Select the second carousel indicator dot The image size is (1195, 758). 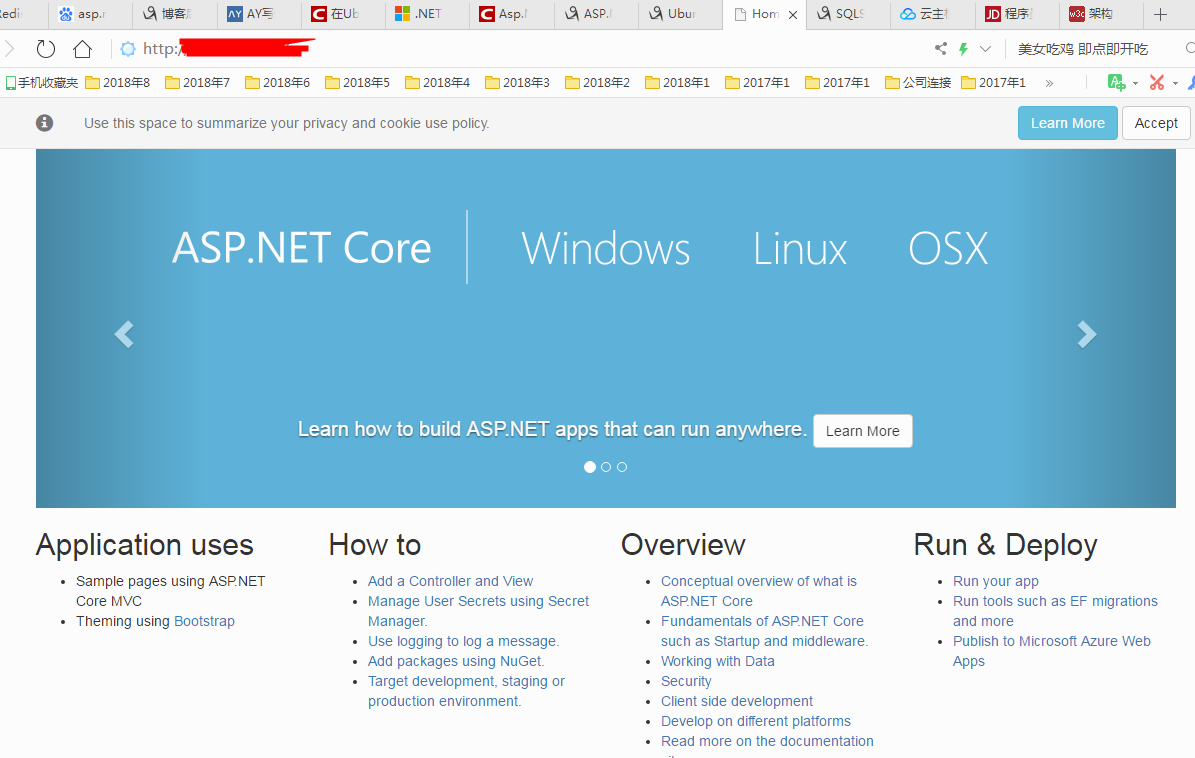coord(606,467)
